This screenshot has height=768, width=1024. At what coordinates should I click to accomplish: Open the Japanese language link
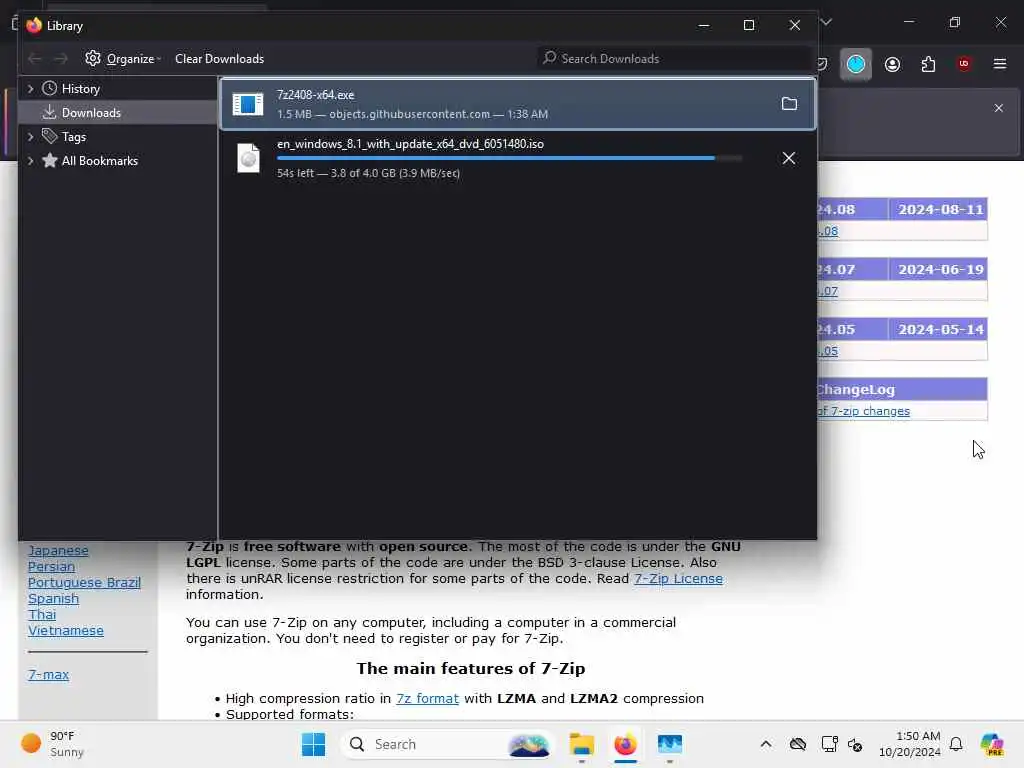pos(58,551)
